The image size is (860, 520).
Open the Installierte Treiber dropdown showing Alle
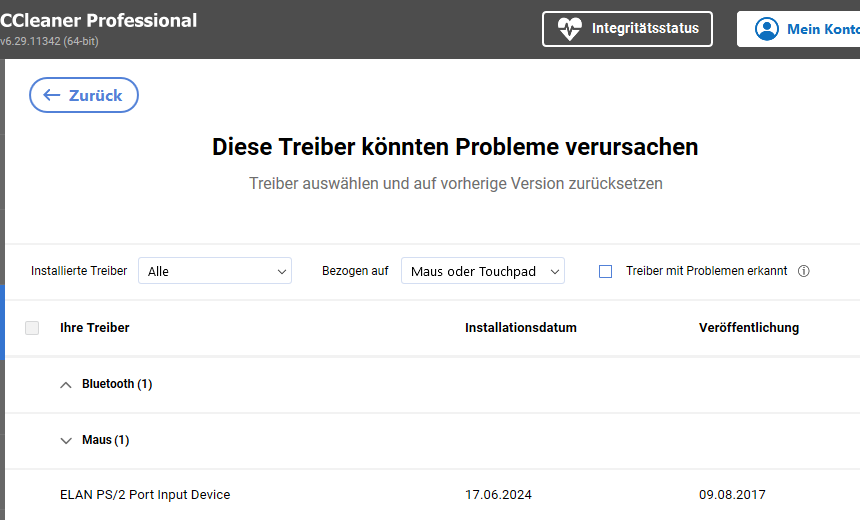[214, 271]
